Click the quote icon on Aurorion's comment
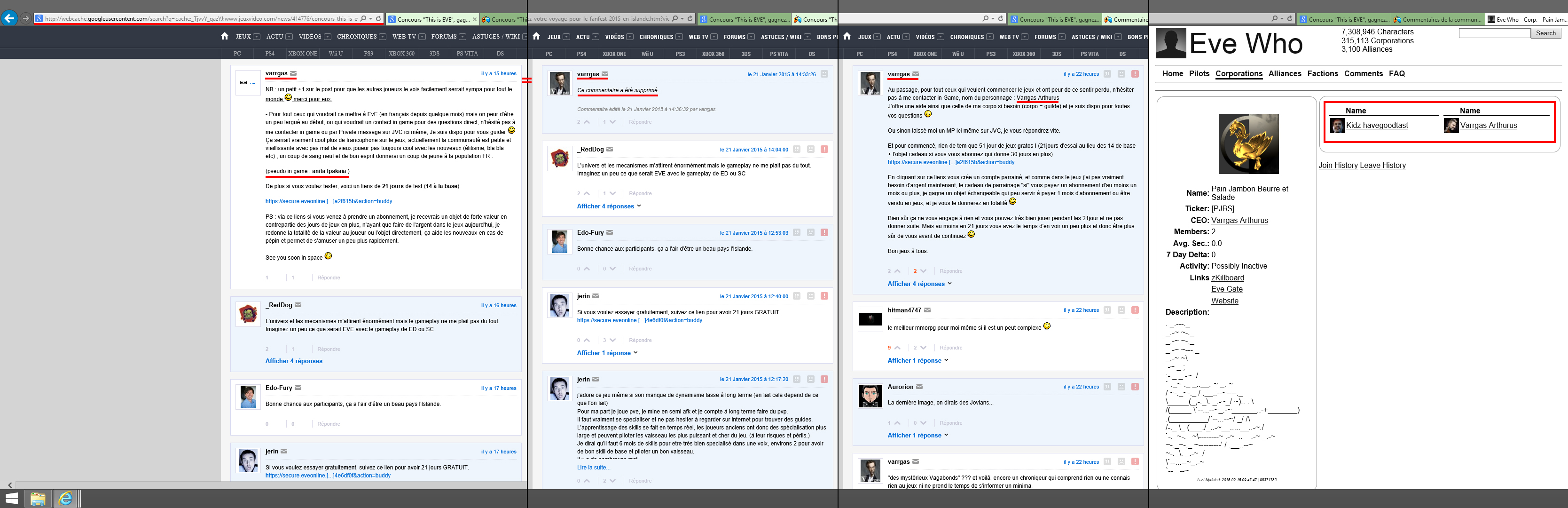This screenshot has height=508, width=1568. (x=1107, y=387)
